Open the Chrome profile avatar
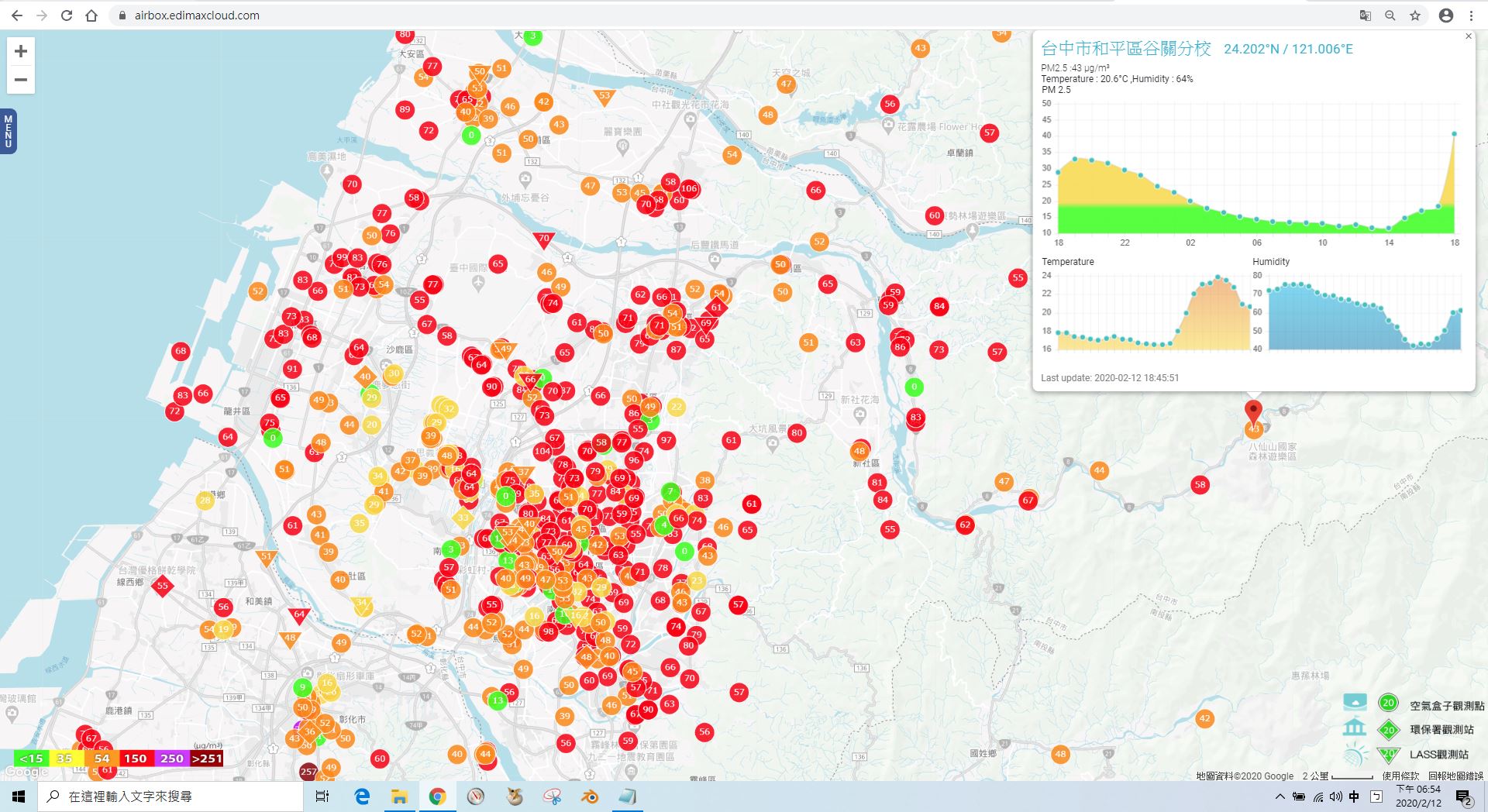Screen dimensions: 1488x812 tap(1446, 15)
